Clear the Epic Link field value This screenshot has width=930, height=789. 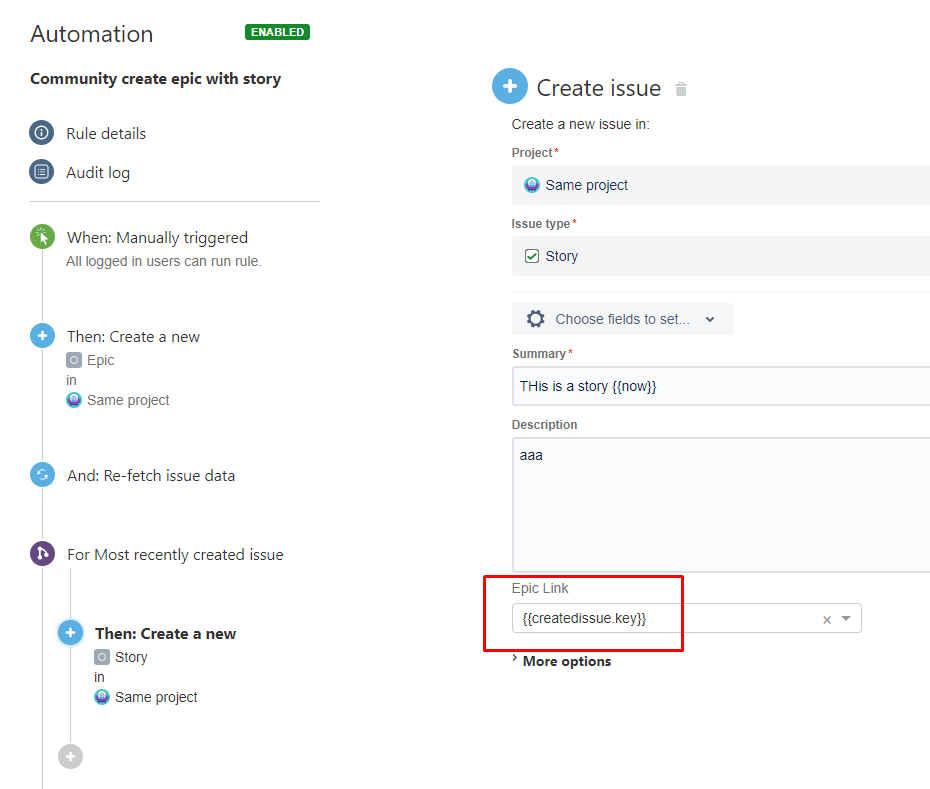[827, 620]
